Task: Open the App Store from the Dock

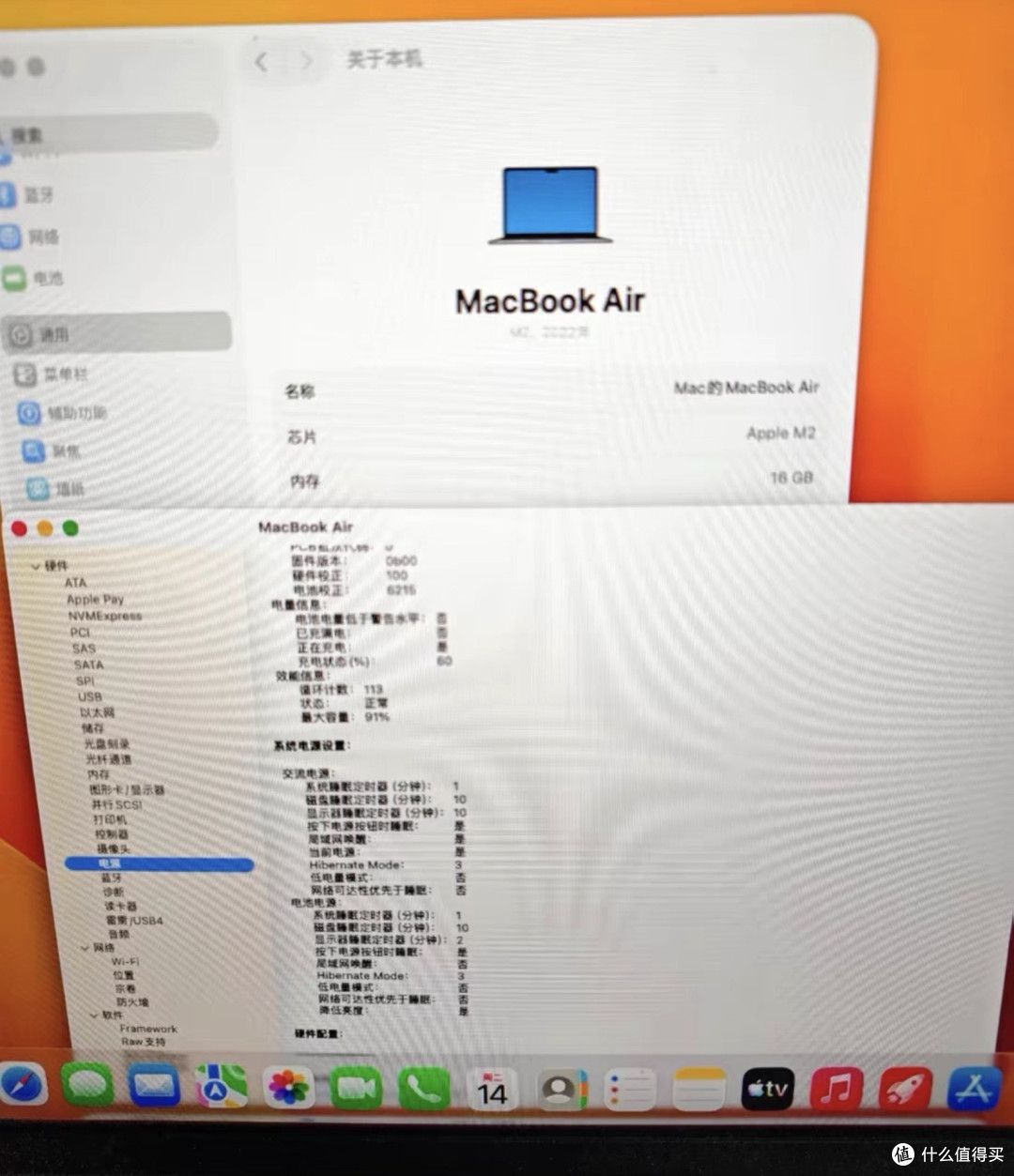Action: tap(975, 1089)
